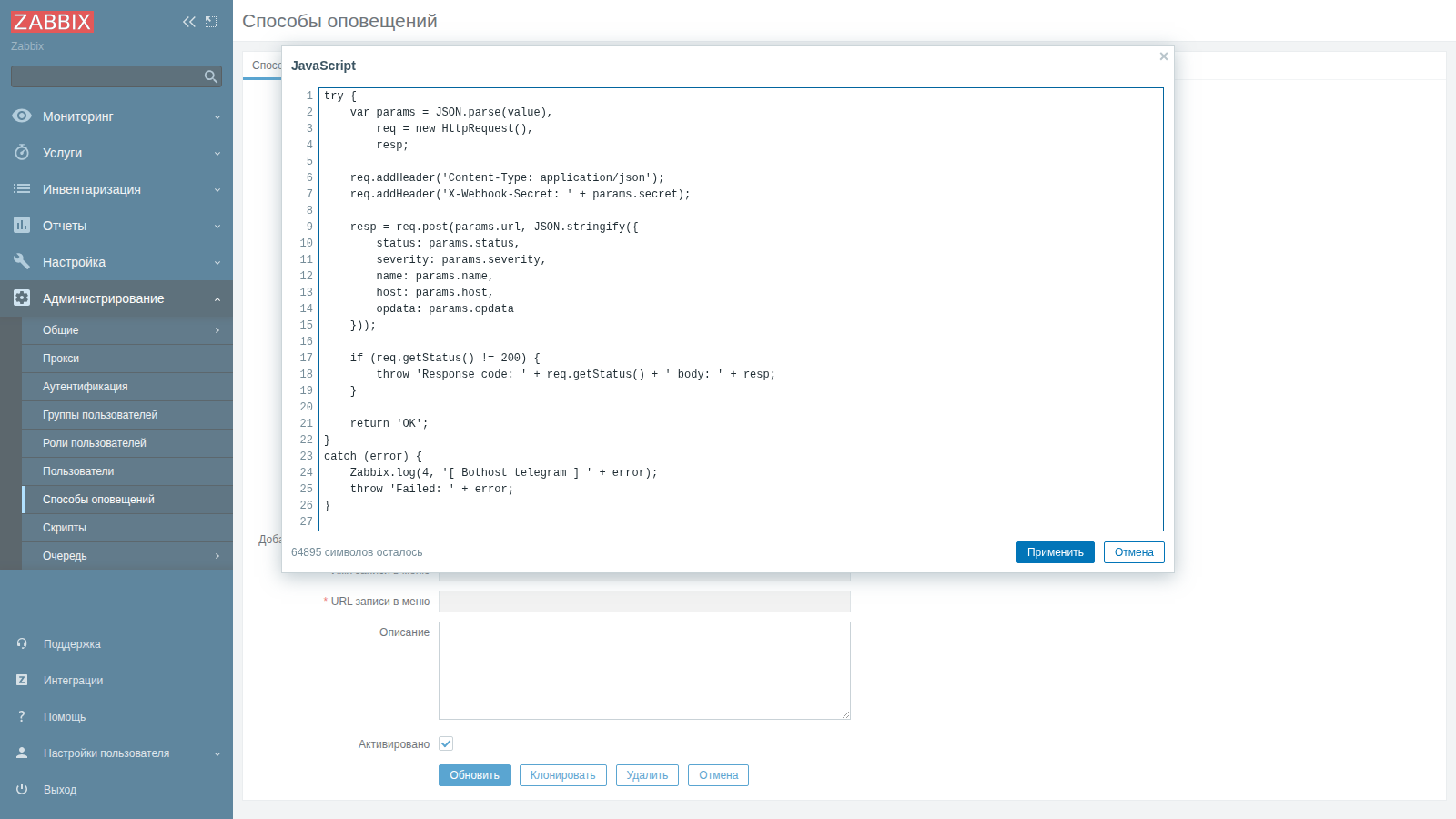Screen dimensions: 1456x819
Task: Click the Описание text area
Action: tap(644, 671)
